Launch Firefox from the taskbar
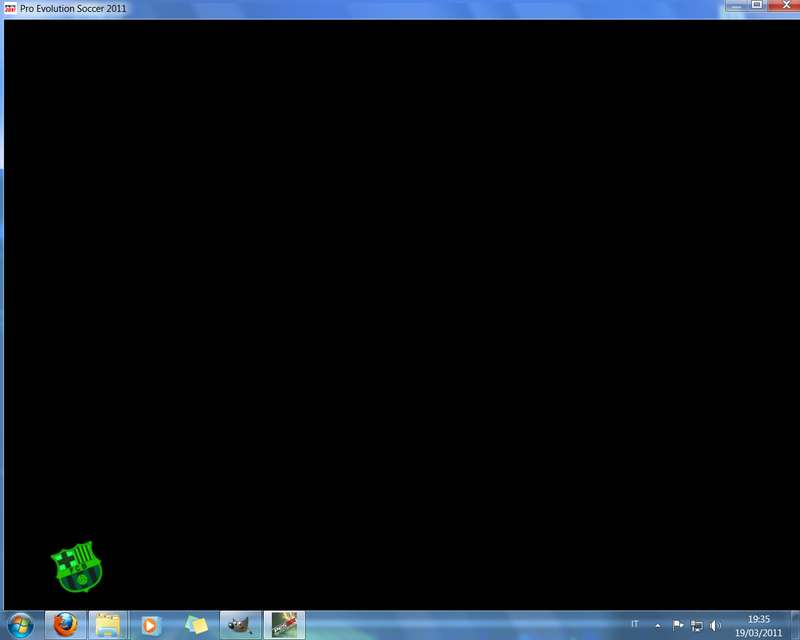Viewport: 800px width, 640px height. [x=65, y=625]
